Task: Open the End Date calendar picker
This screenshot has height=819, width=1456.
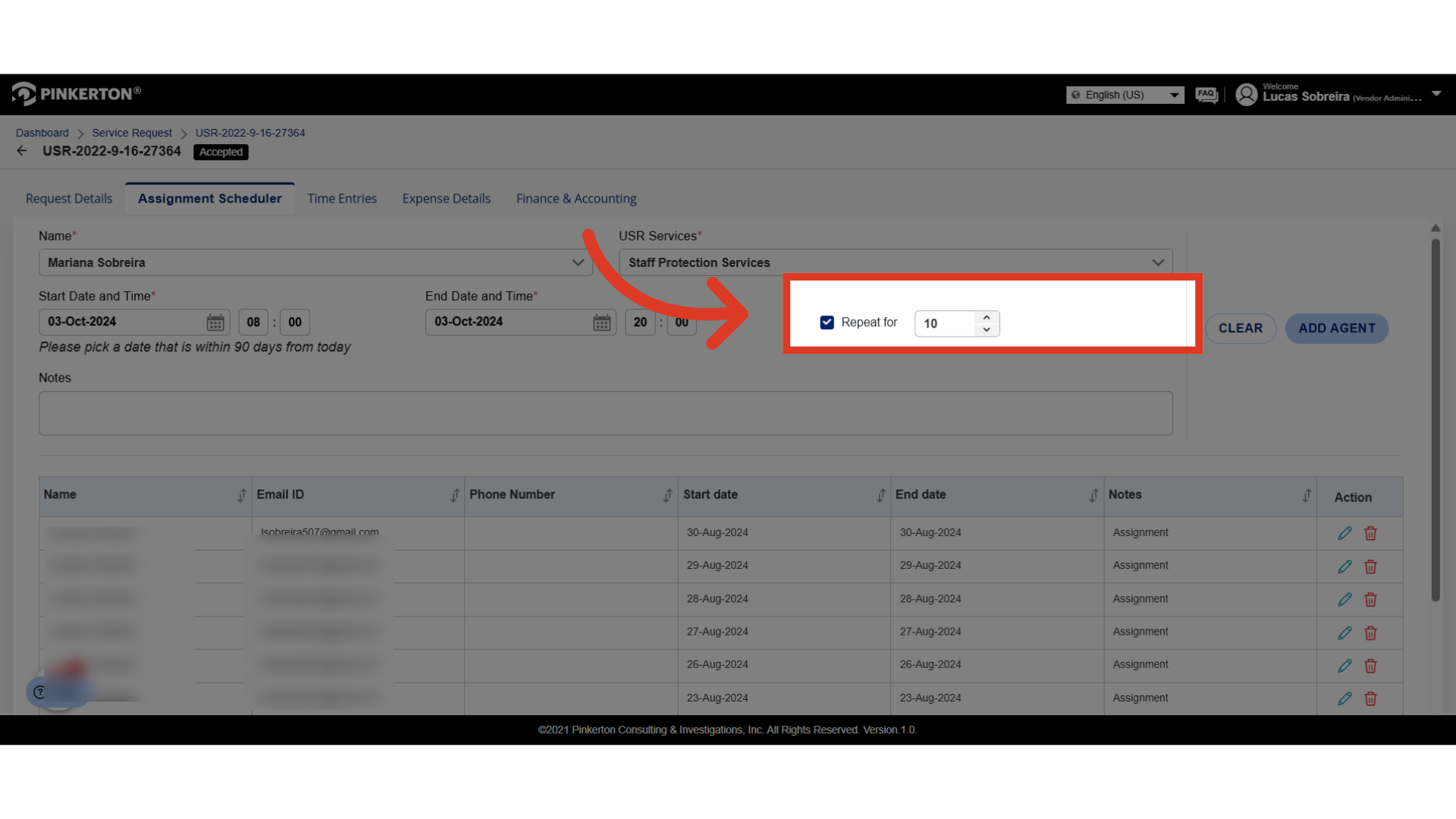Action: (x=601, y=322)
